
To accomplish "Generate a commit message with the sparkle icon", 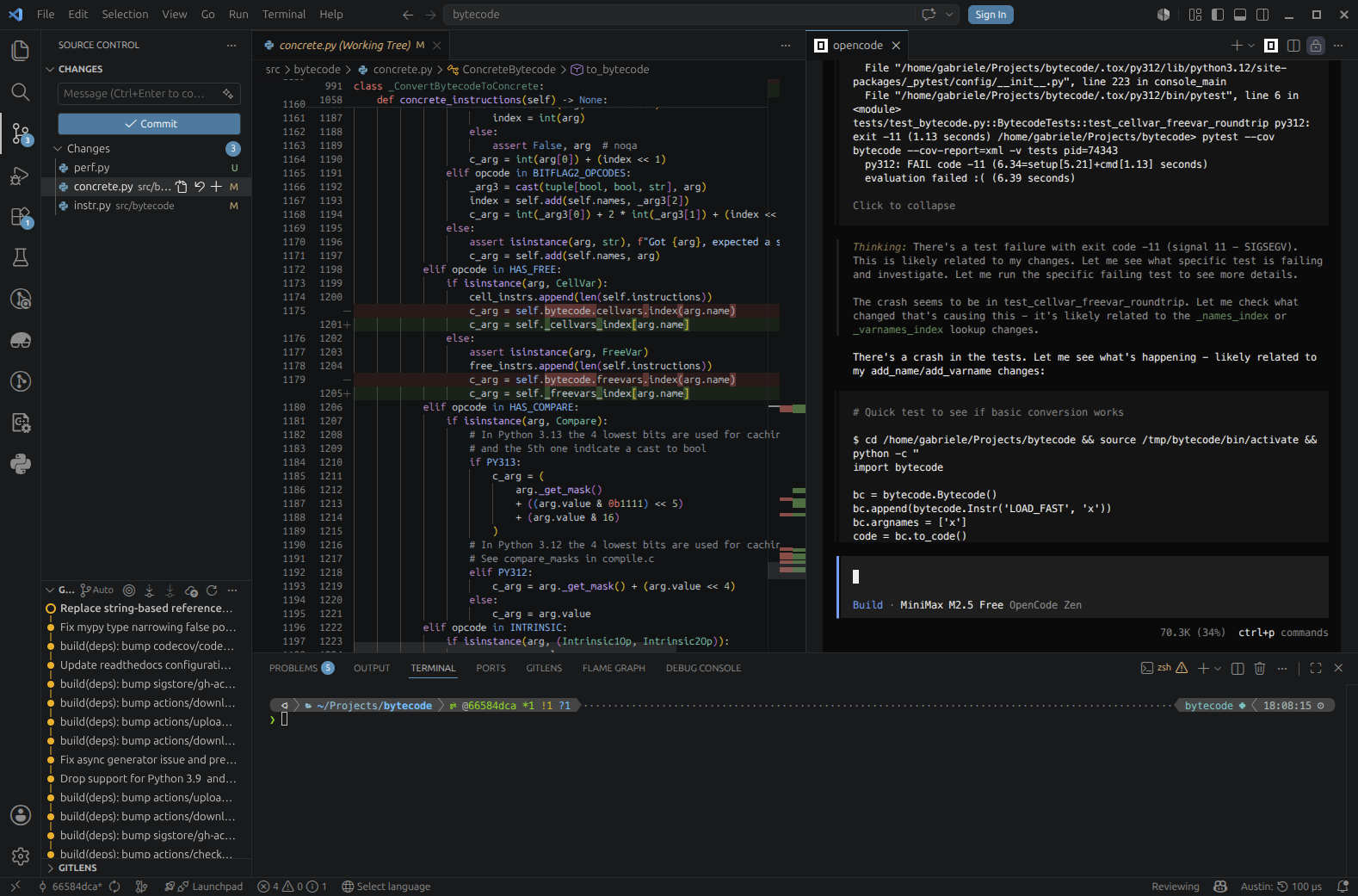I will point(228,94).
